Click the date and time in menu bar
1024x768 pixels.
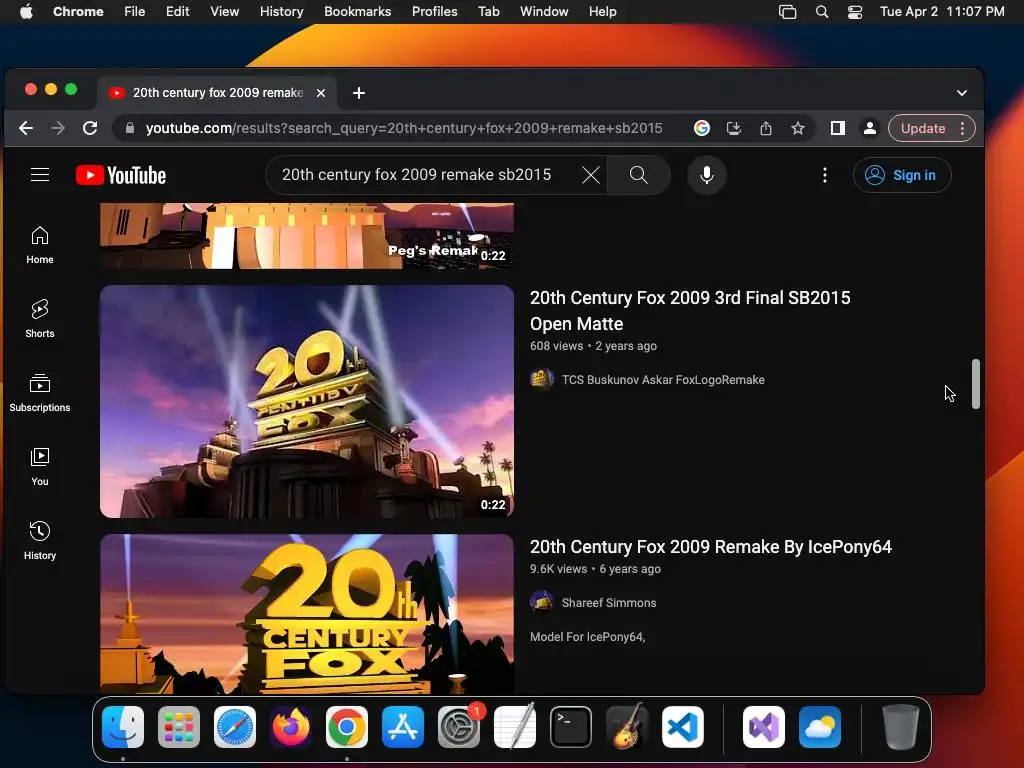click(942, 12)
